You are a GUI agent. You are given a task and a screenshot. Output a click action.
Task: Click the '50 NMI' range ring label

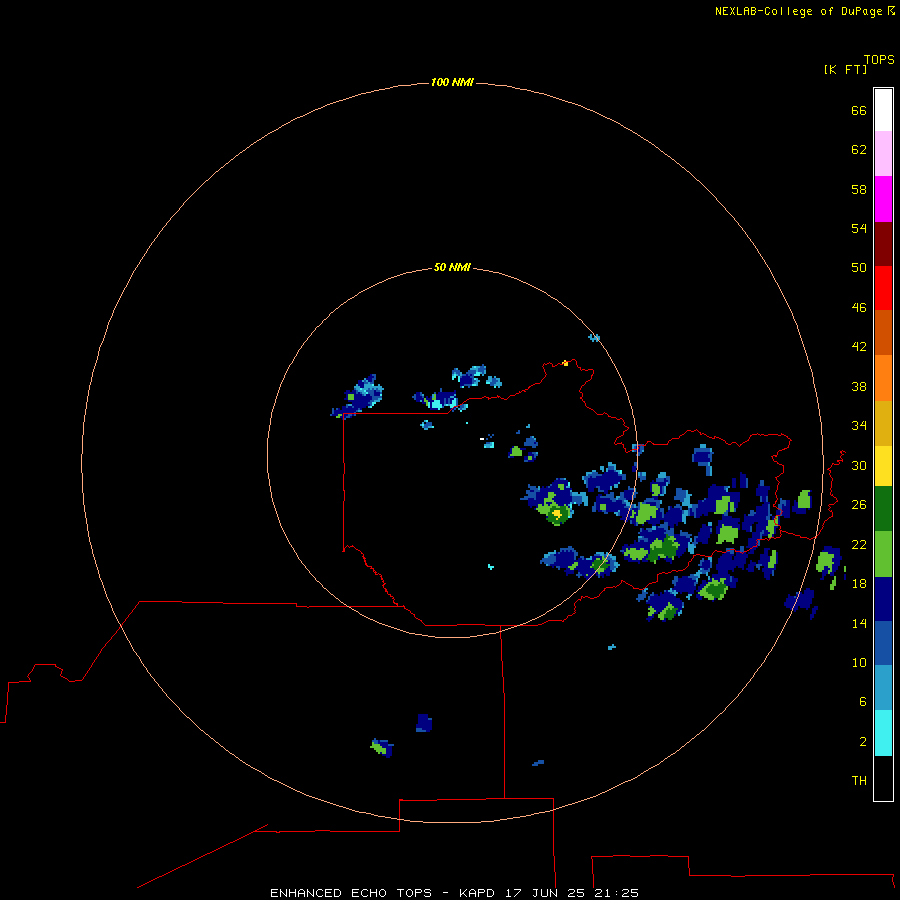click(452, 267)
